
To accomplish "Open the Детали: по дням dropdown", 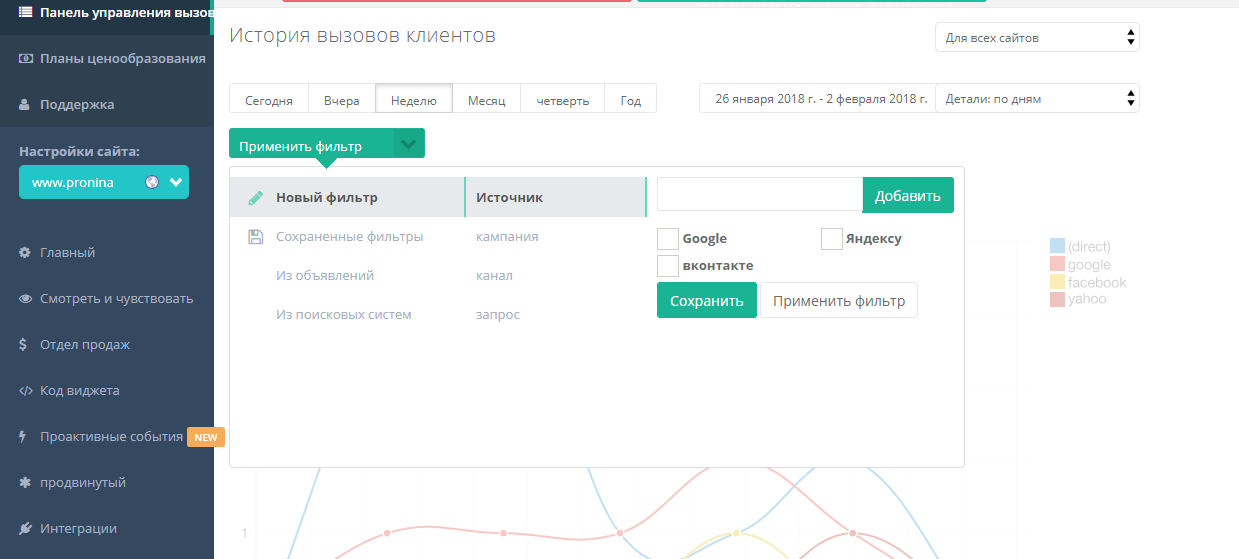I will (x=1038, y=98).
